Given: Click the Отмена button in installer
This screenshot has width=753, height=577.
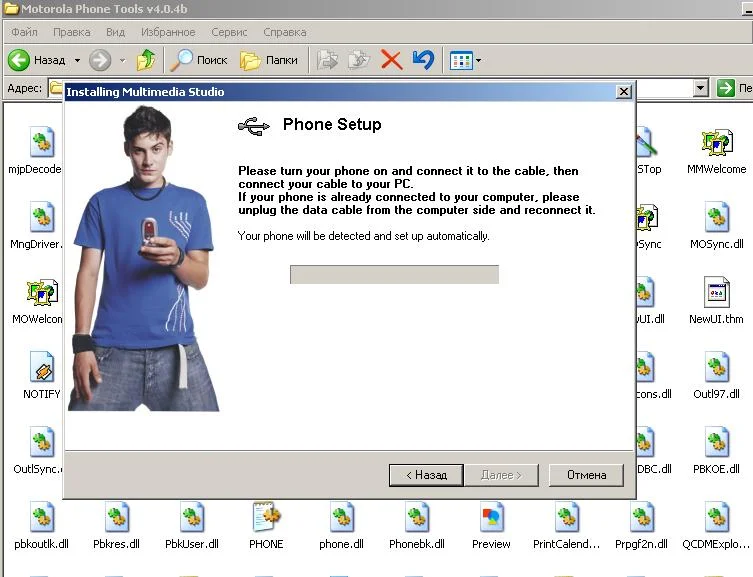Looking at the screenshot, I should tap(586, 475).
